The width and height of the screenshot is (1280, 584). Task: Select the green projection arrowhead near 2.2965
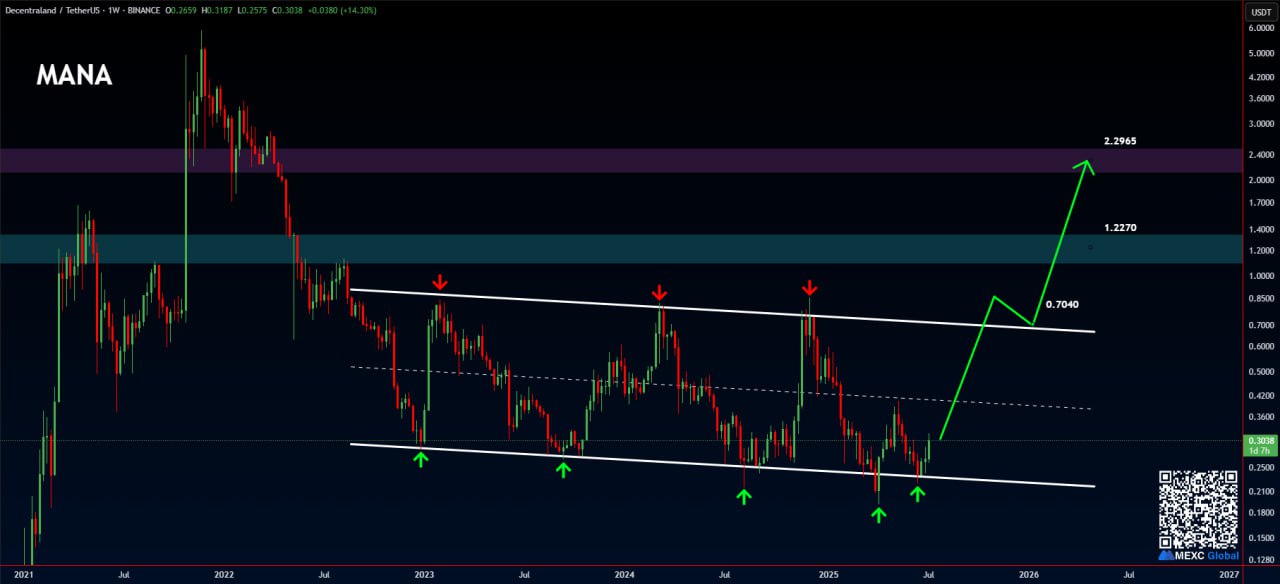(x=1084, y=167)
